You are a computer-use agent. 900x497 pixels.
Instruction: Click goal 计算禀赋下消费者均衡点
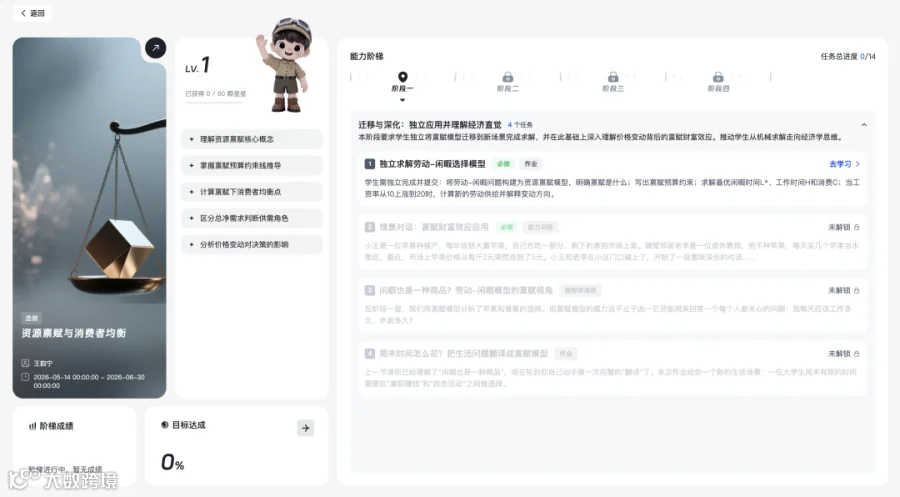251,192
